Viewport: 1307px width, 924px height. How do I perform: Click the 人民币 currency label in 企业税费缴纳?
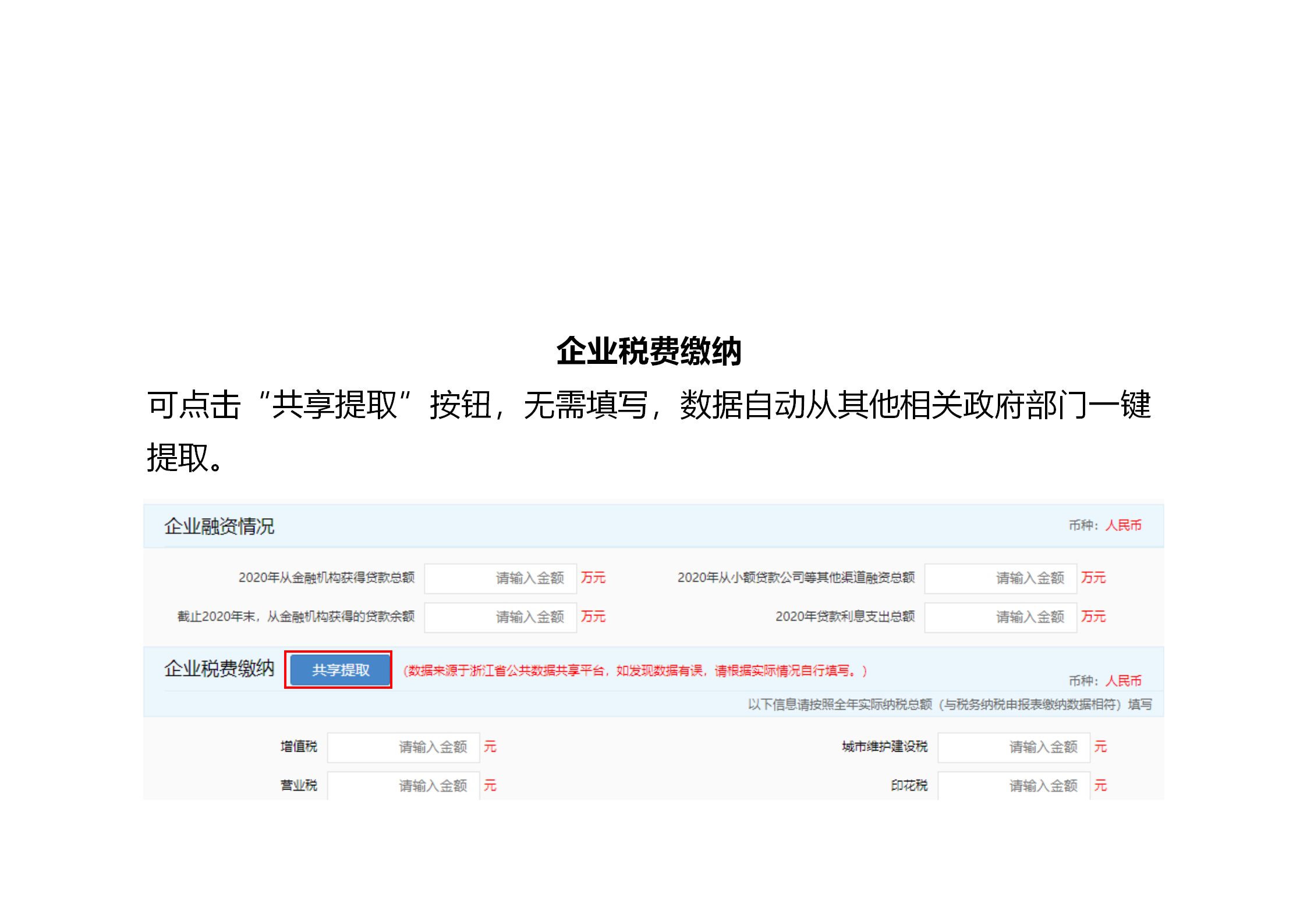tap(1124, 680)
